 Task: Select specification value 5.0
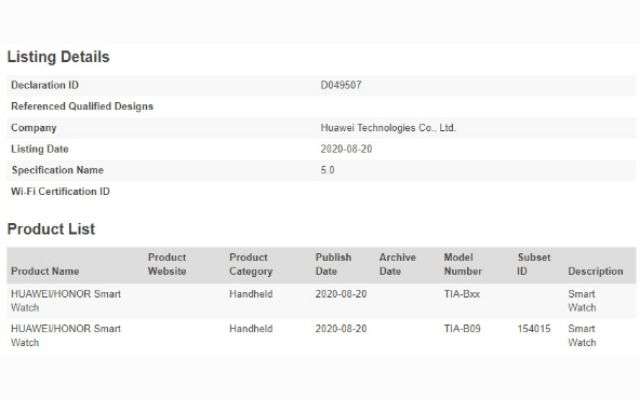[327, 170]
